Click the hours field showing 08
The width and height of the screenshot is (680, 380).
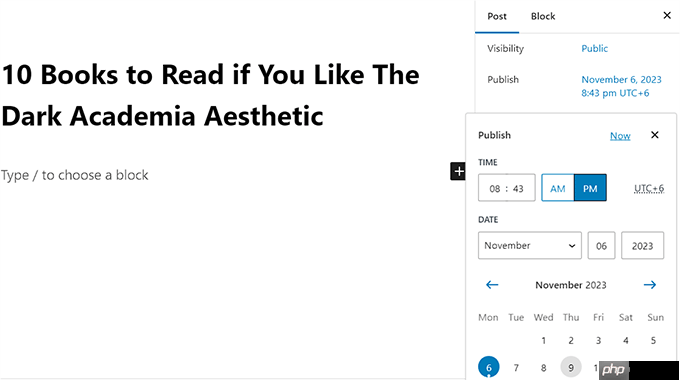[x=495, y=188]
